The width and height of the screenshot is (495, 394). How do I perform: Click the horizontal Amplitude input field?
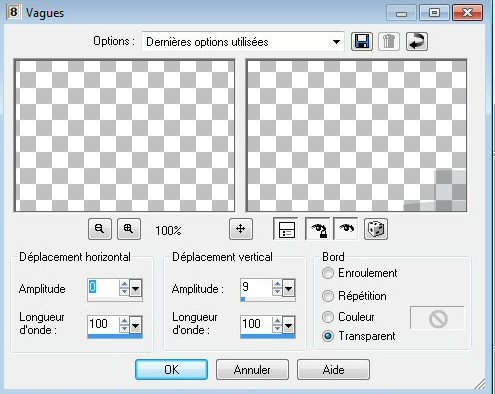pyautogui.click(x=103, y=288)
